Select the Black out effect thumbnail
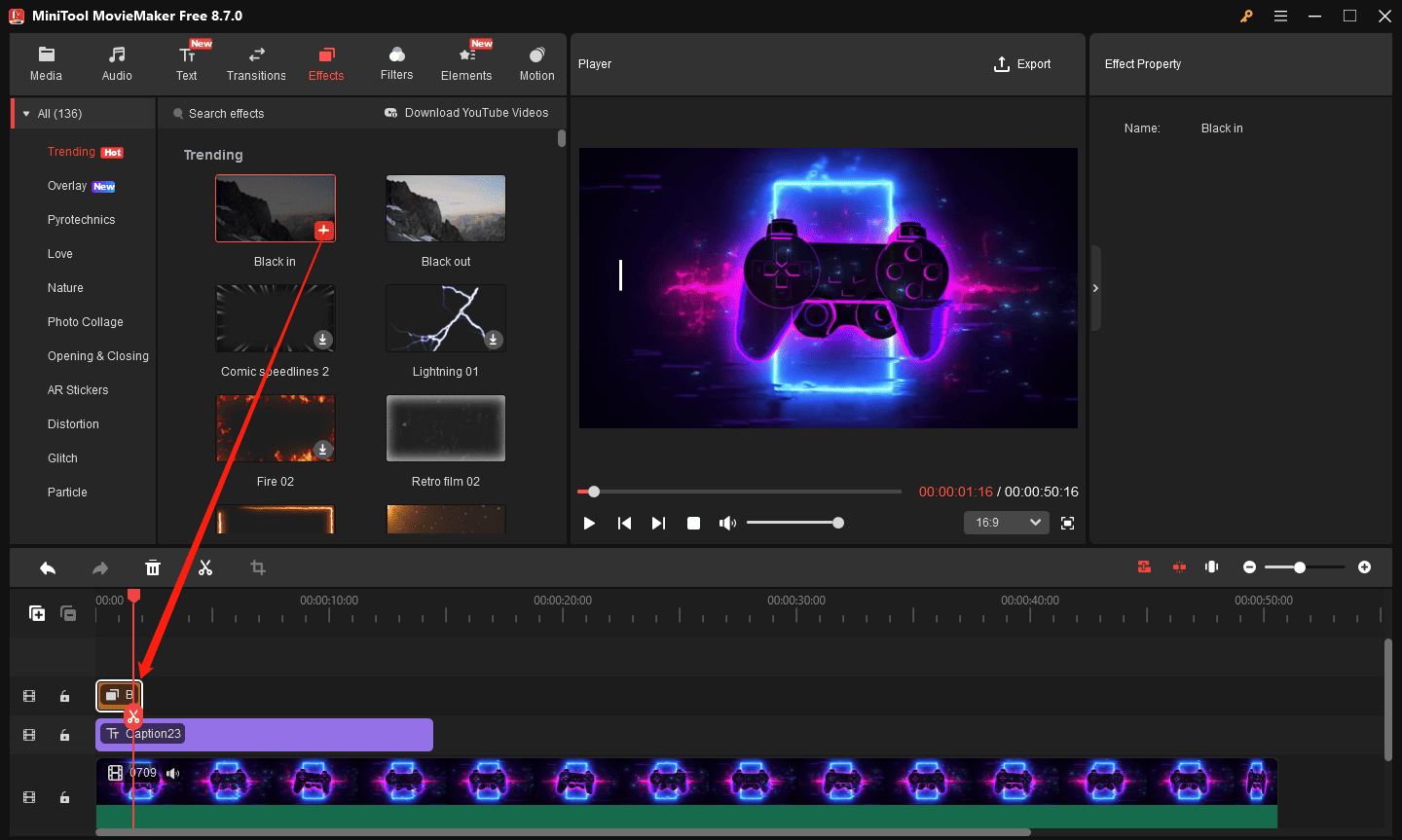 446,208
